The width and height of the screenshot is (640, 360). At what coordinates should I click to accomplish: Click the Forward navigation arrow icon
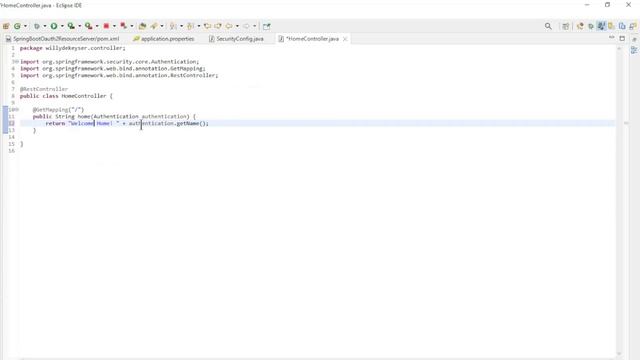(x=246, y=26)
